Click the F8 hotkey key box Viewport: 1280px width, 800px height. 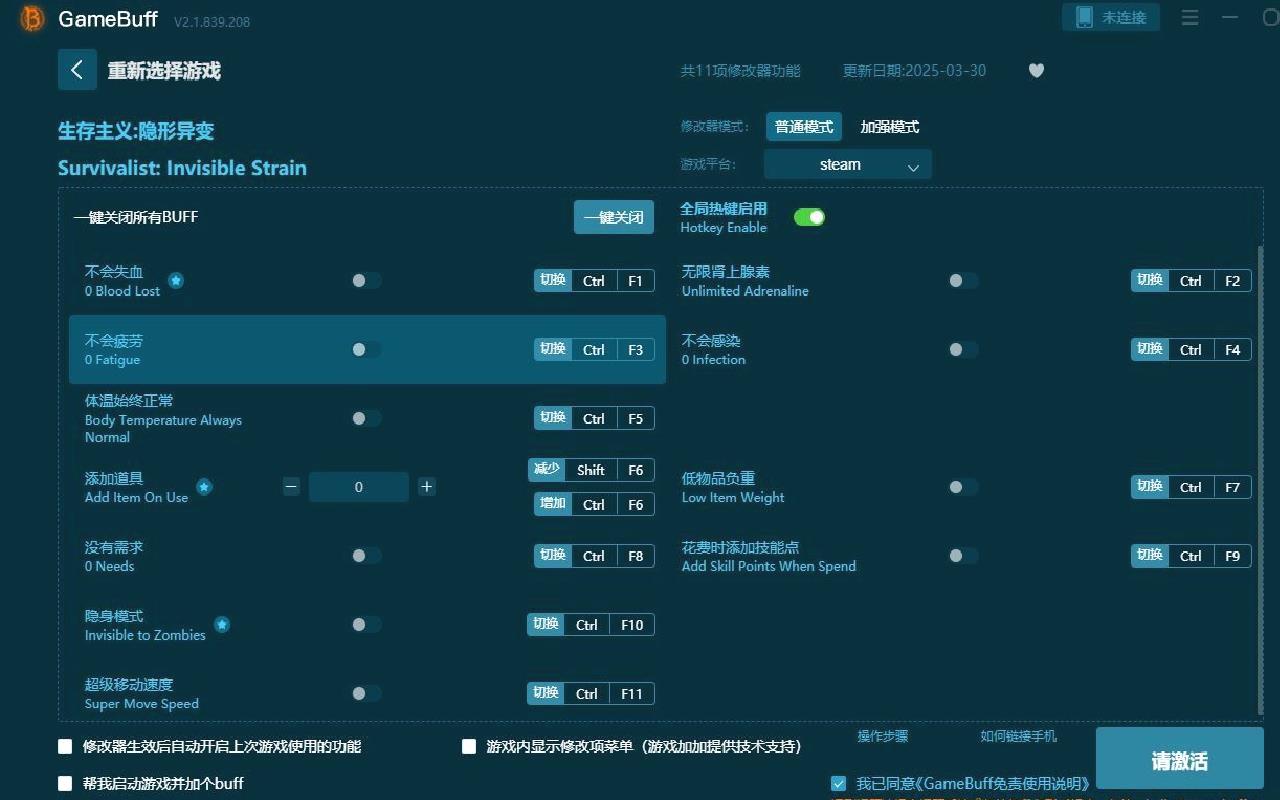(x=635, y=556)
